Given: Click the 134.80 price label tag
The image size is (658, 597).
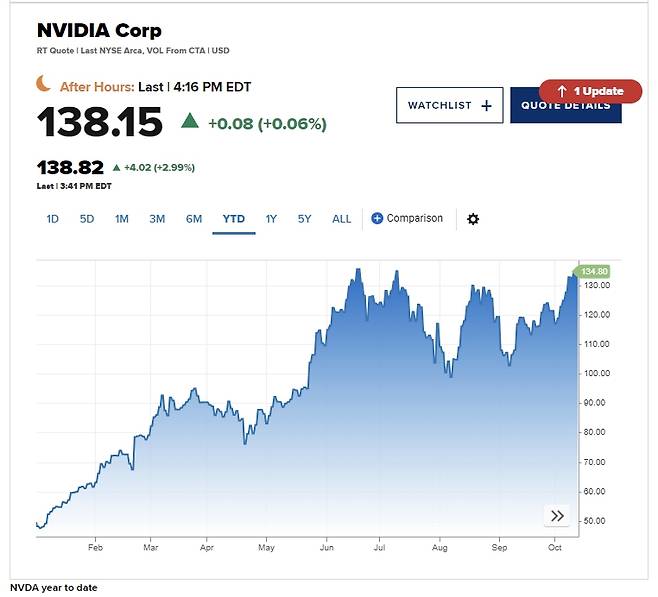Looking at the screenshot, I should [592, 271].
